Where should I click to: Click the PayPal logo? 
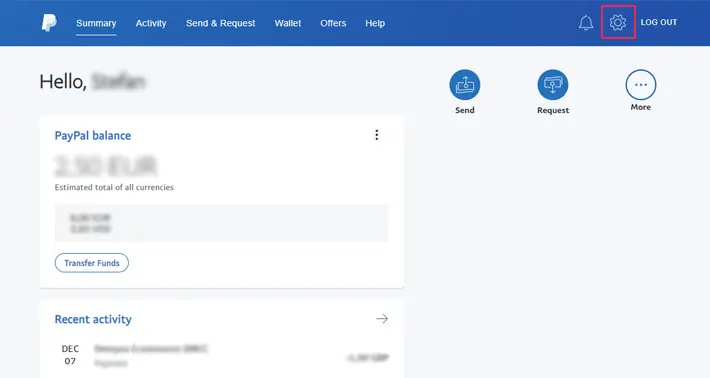coord(49,23)
